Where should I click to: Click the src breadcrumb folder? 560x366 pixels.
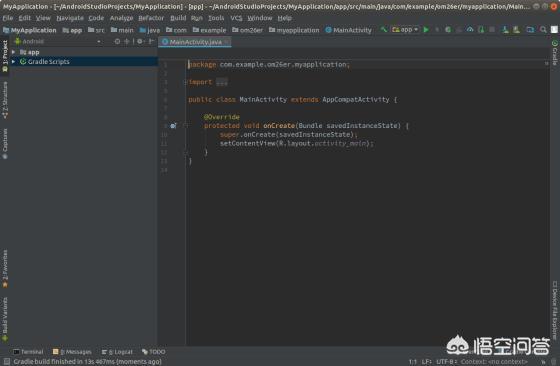96,30
